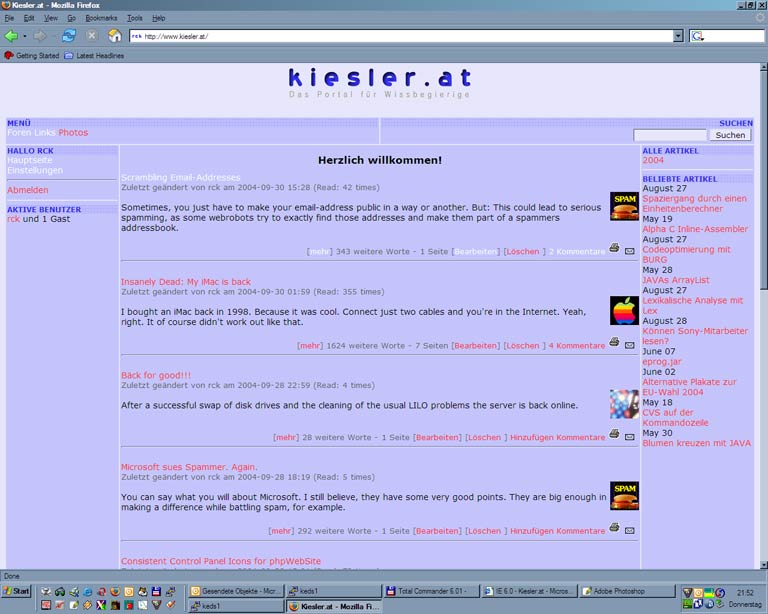The image size is (768, 614).
Task: Open the Tools menu
Action: click(x=134, y=18)
